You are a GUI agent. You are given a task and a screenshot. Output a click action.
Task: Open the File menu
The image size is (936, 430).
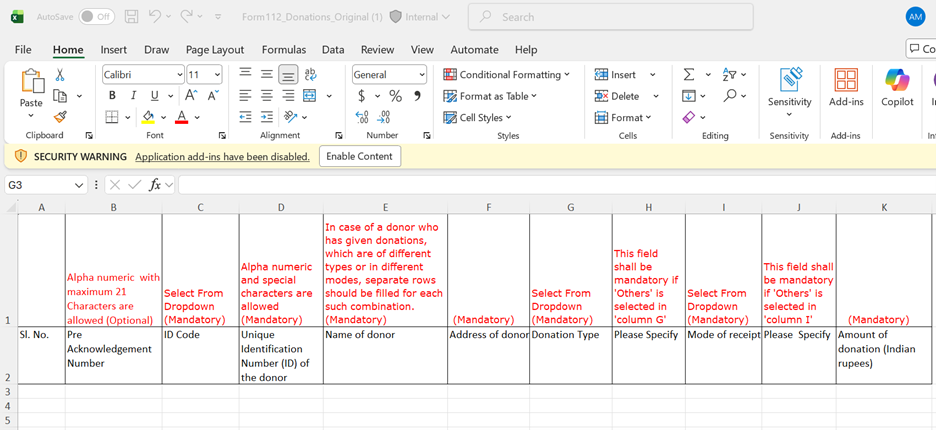[23, 50]
